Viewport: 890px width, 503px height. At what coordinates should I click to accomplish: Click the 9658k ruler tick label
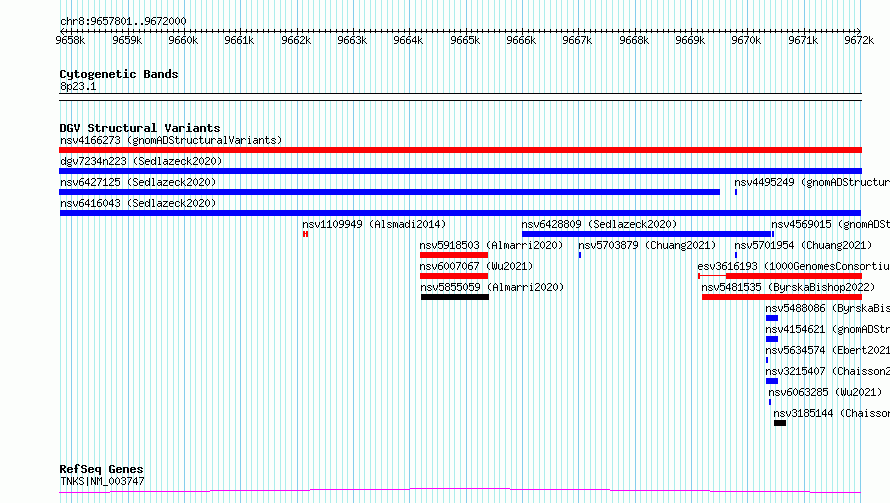tap(70, 40)
